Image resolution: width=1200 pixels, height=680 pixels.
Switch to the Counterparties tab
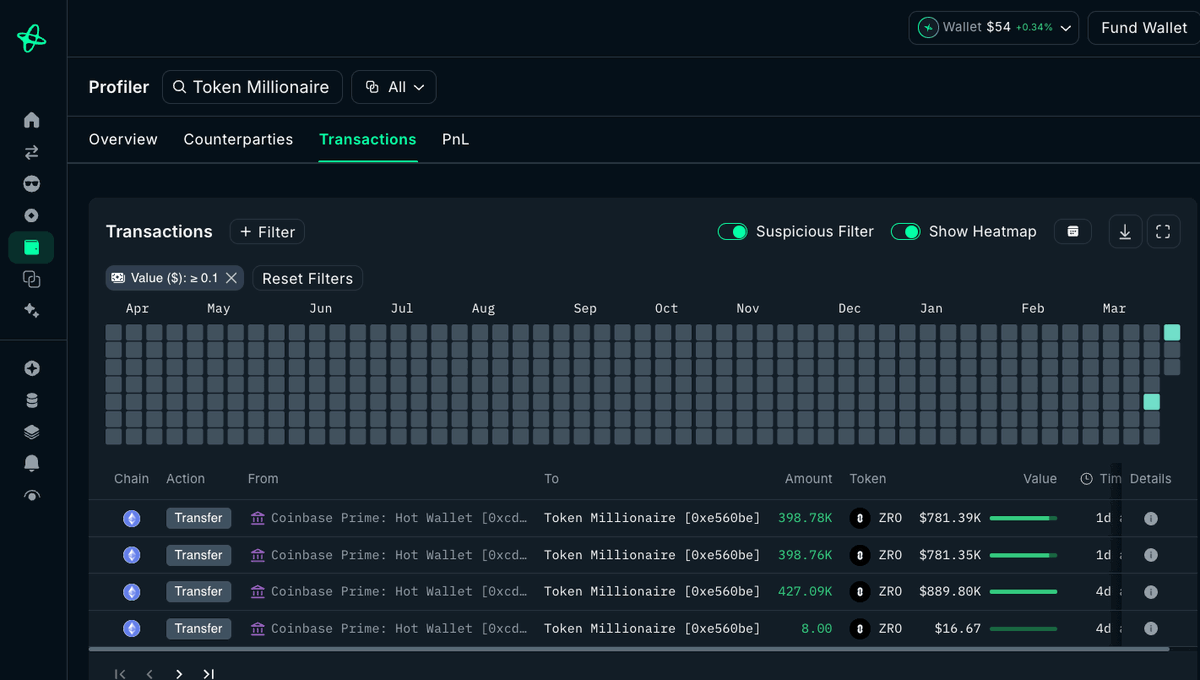238,139
